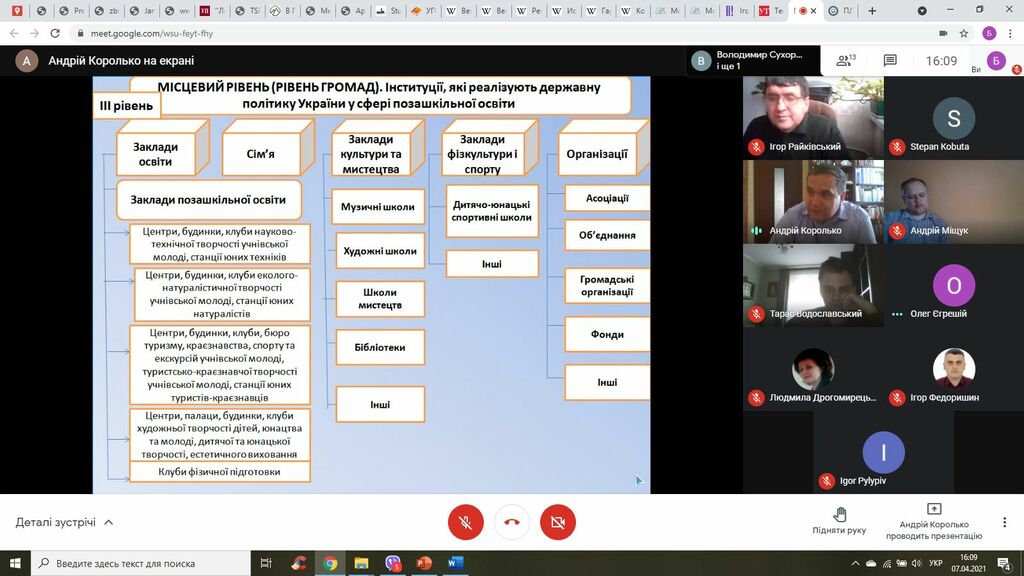Click the presentation status by Андрій Королько
This screenshot has height=576, width=1024.
pos(934,521)
